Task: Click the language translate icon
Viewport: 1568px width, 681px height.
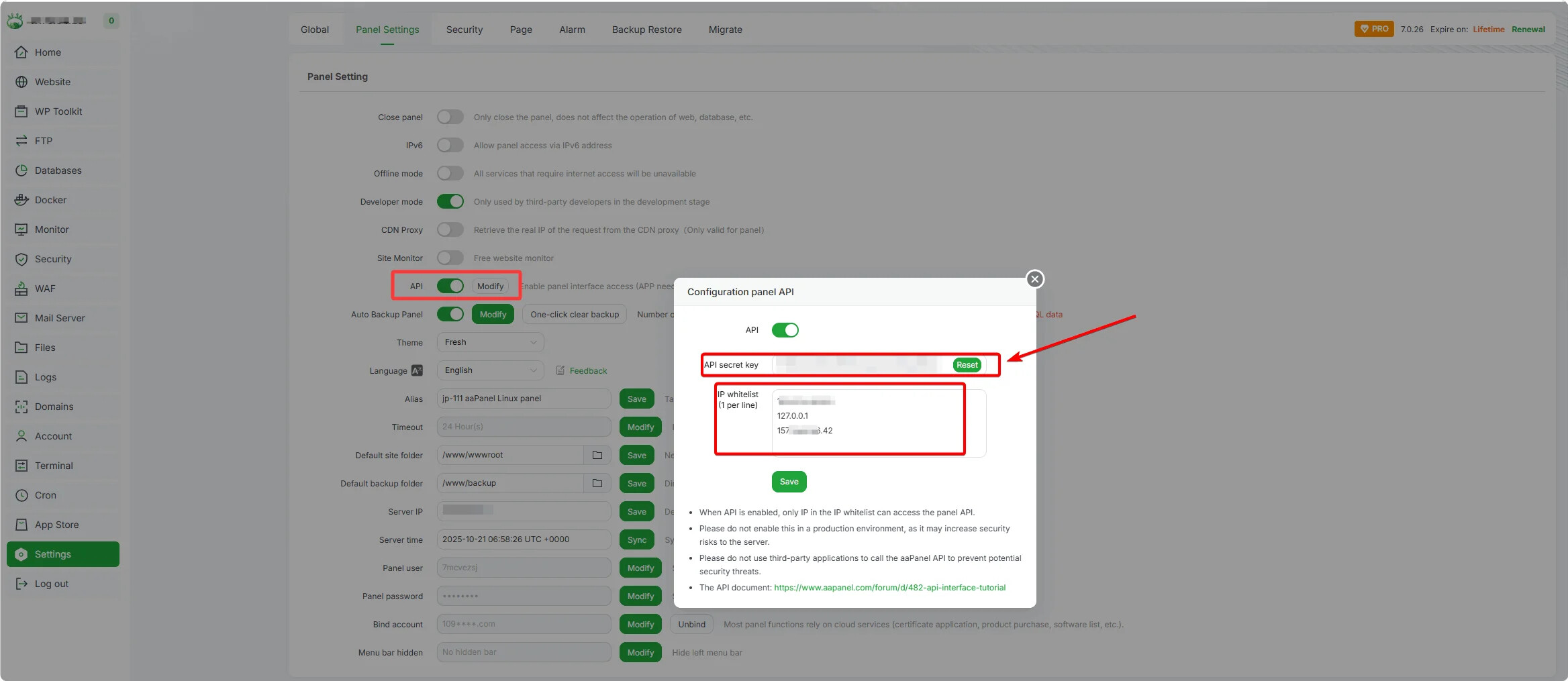Action: coord(417,370)
